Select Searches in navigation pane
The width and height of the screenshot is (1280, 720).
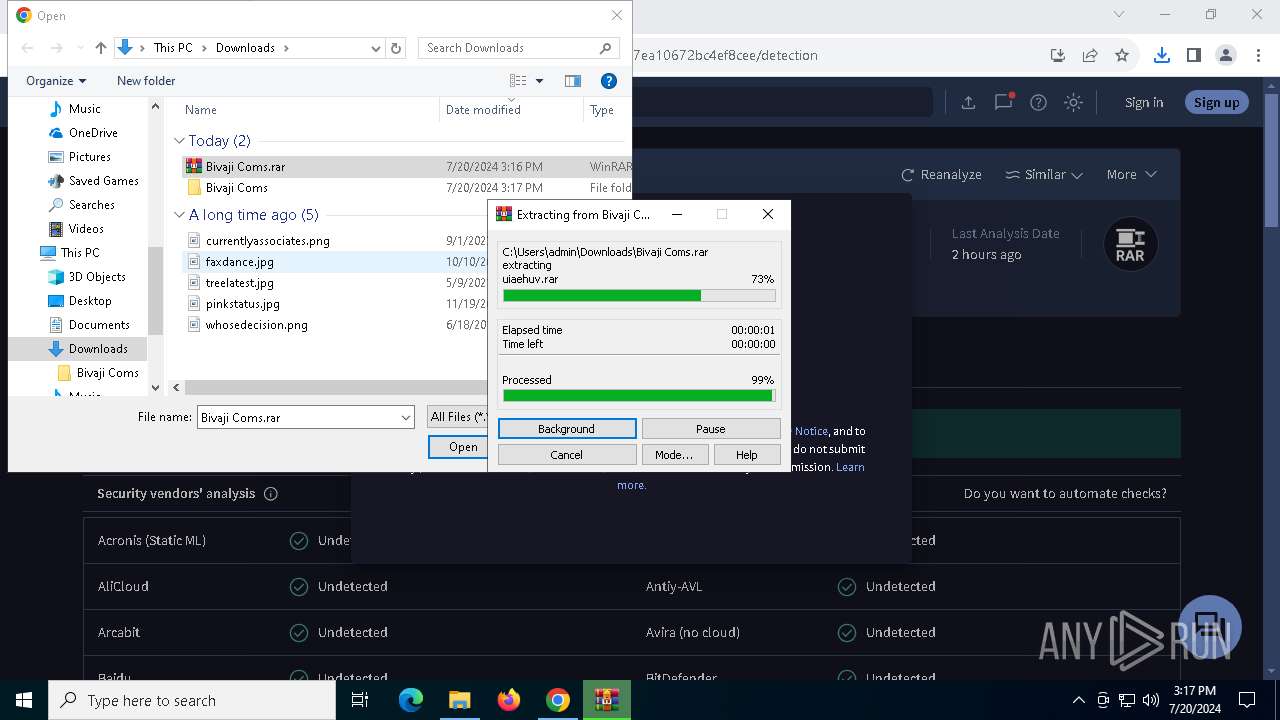click(91, 205)
